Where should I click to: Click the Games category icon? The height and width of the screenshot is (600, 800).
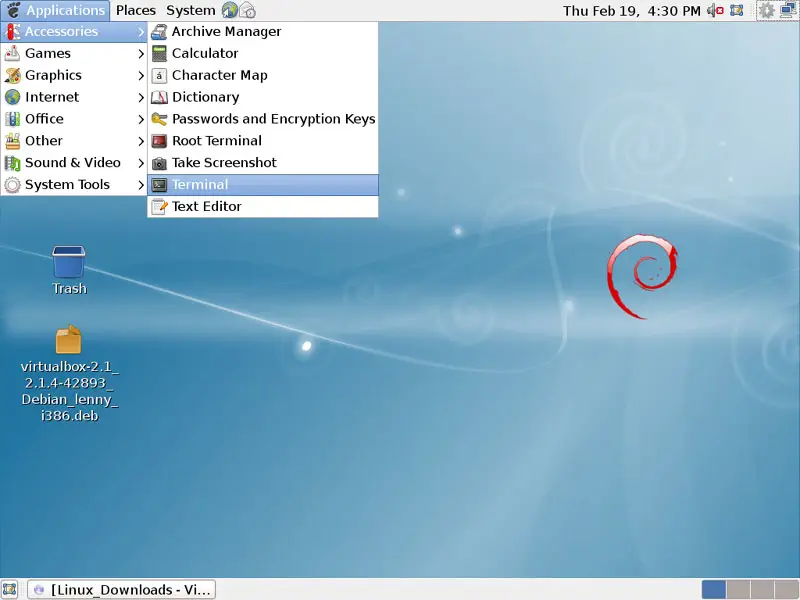[12, 54]
